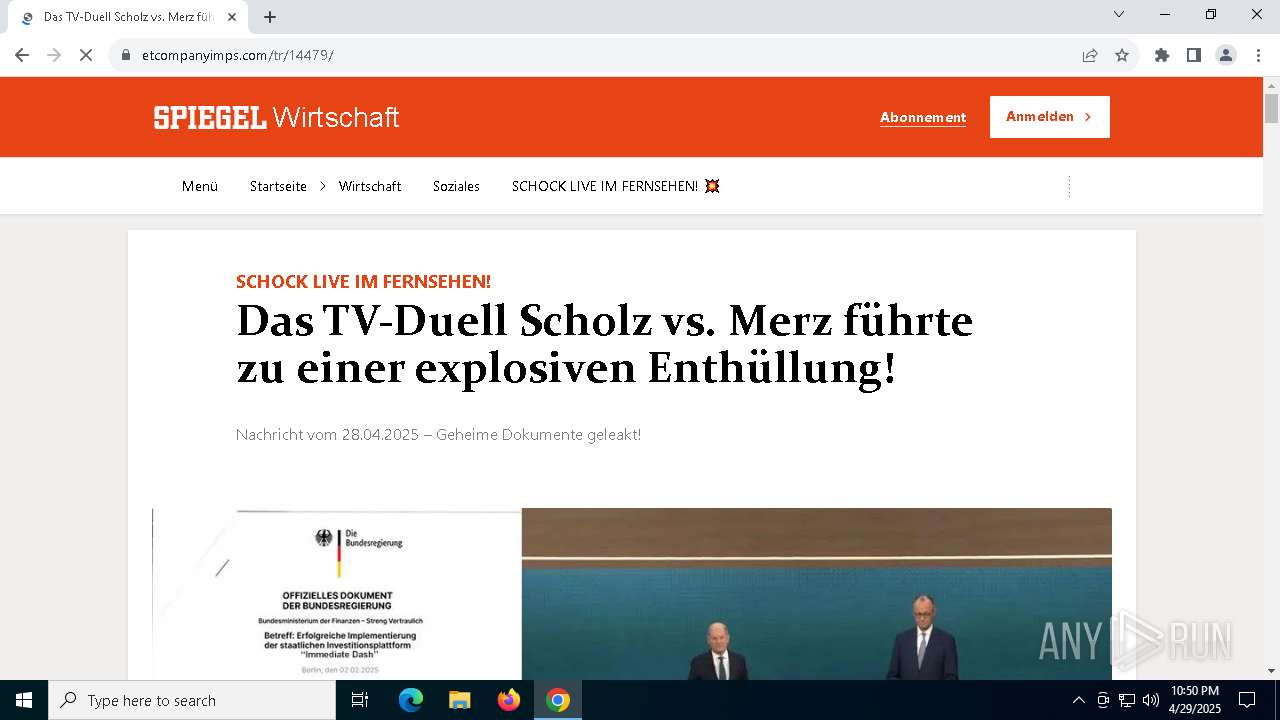The width and height of the screenshot is (1280, 720).
Task: Select the Das TV-Duell Scholz vs. Merz tab
Action: (x=127, y=17)
